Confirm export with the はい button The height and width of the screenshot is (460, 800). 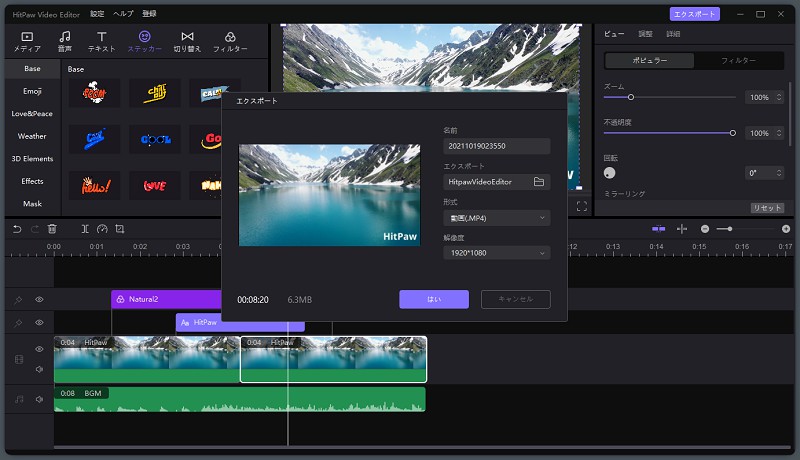[x=434, y=299]
